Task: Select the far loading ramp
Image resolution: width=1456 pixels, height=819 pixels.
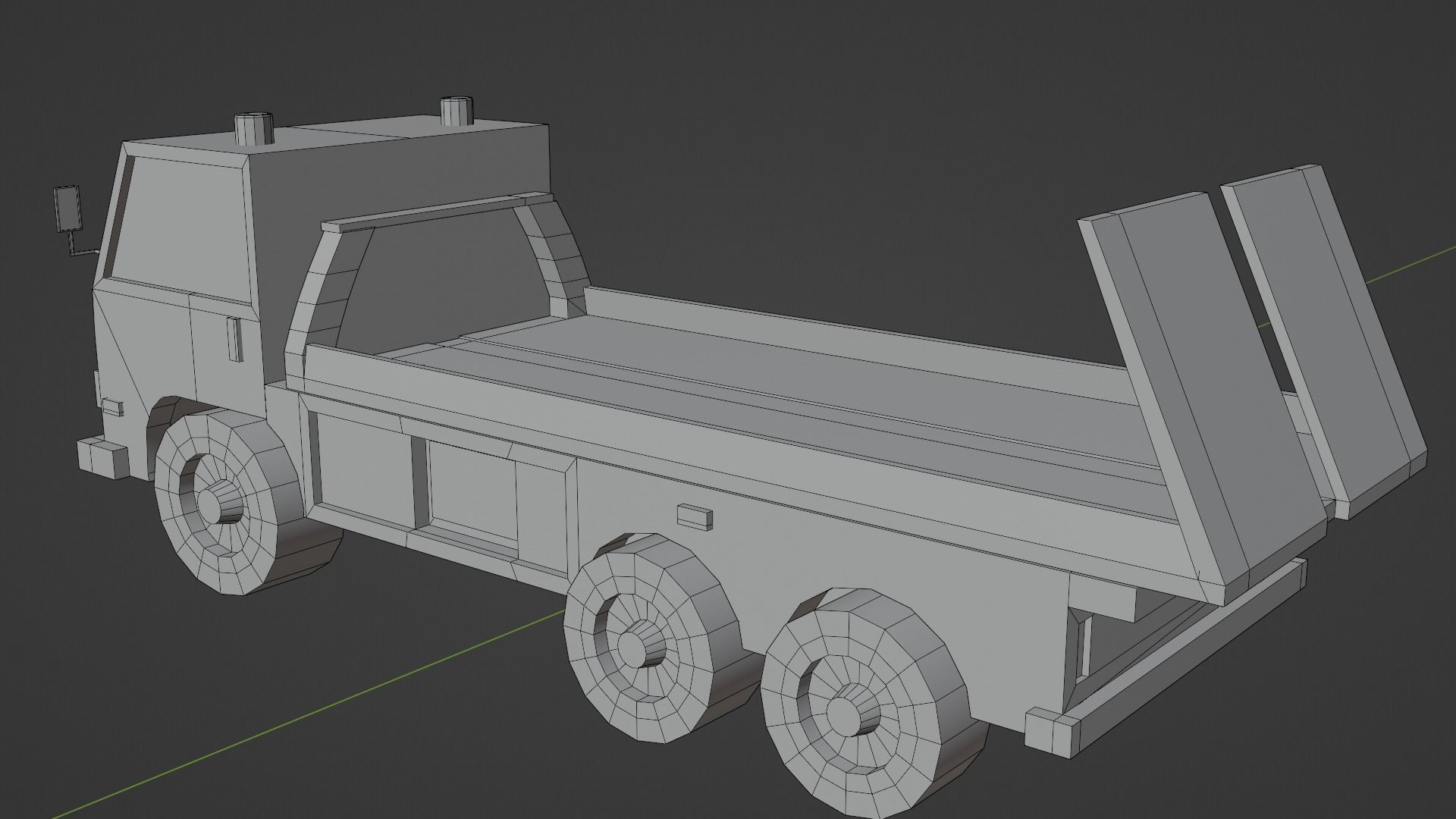Action: pos(1323,341)
